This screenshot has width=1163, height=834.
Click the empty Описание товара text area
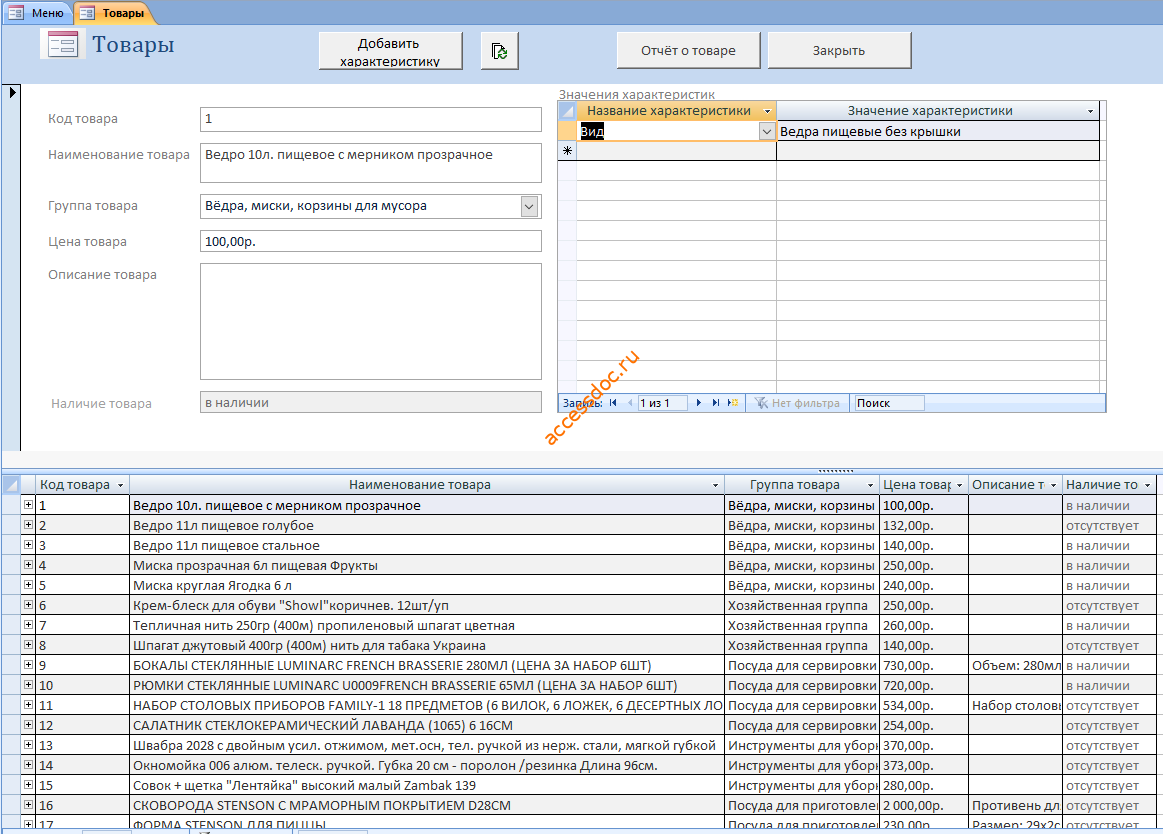tap(371, 321)
